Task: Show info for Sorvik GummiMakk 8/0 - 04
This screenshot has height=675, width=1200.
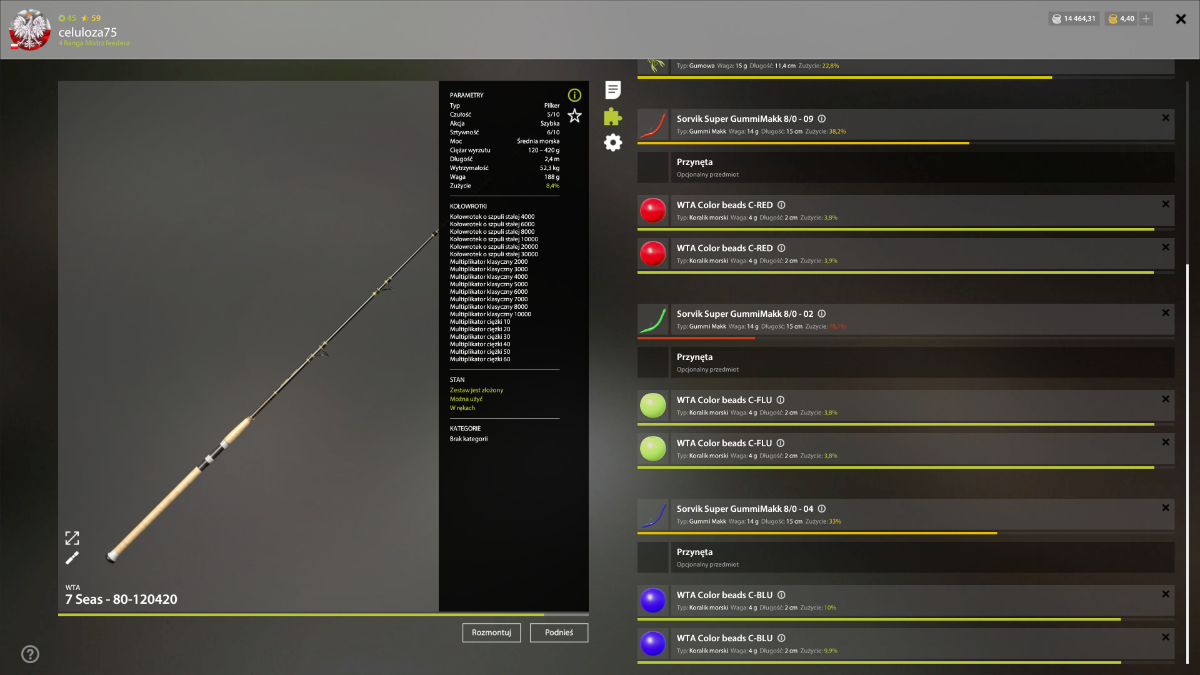Action: pyautogui.click(x=822, y=508)
